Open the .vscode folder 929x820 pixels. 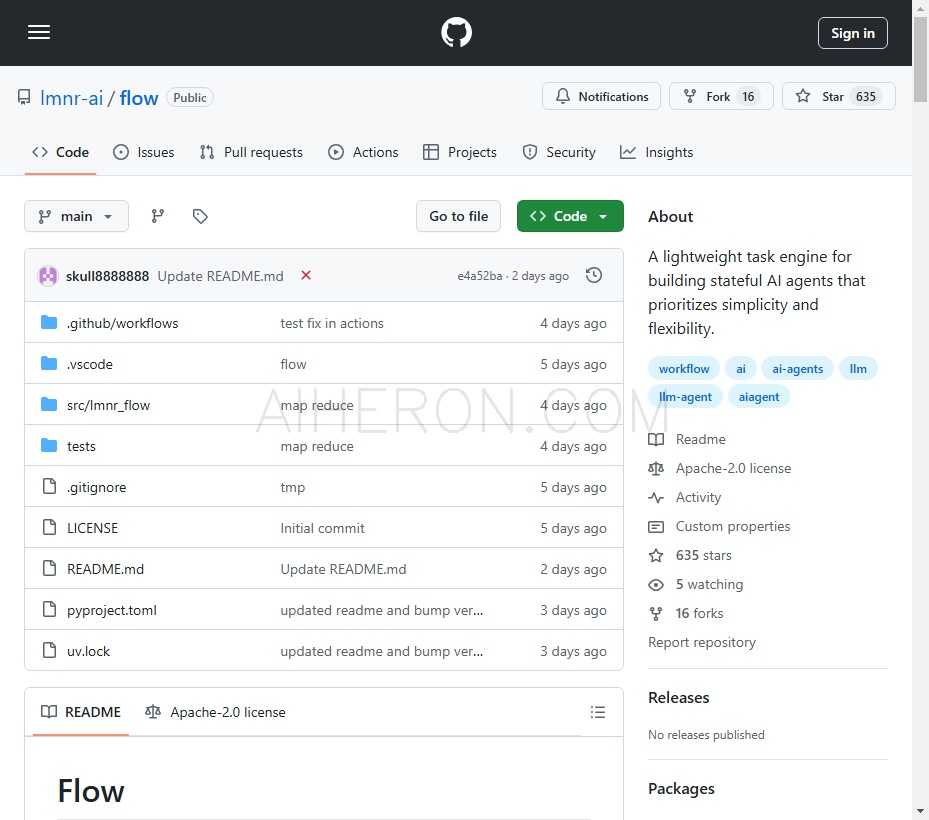[x=89, y=364]
